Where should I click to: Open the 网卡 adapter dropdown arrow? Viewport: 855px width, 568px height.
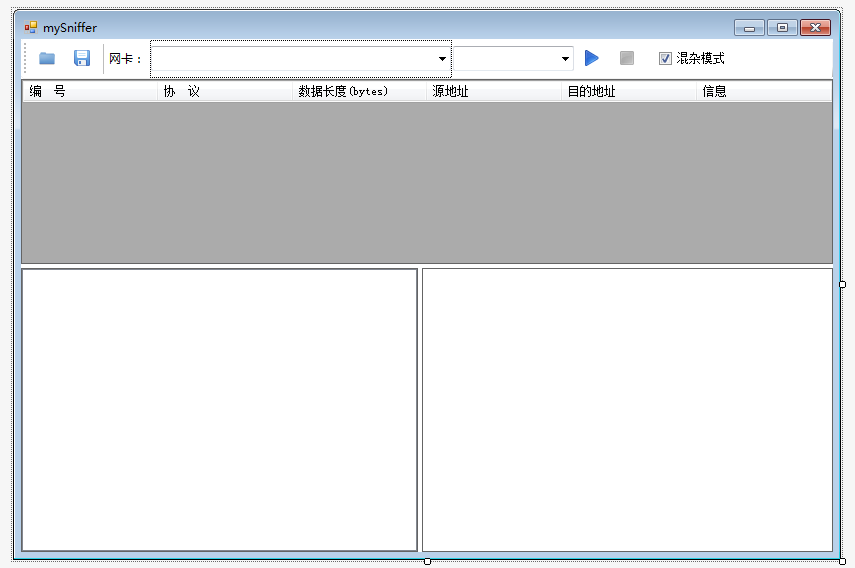pyautogui.click(x=442, y=59)
